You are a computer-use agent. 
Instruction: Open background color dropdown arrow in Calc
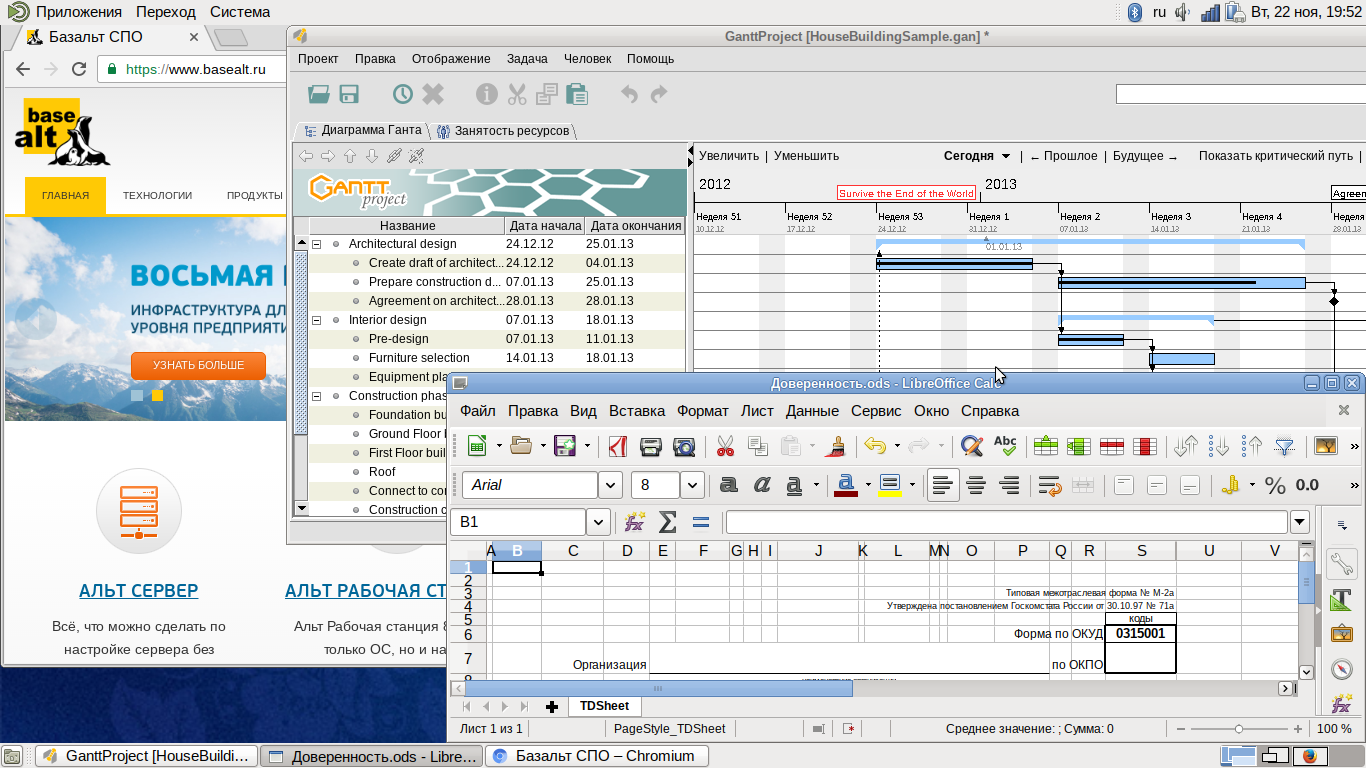(x=911, y=485)
